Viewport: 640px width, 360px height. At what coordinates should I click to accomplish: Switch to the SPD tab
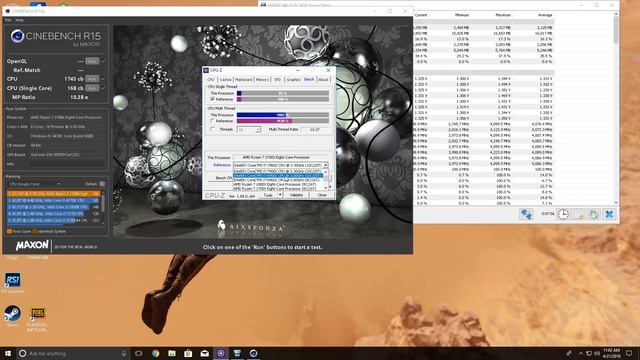coord(278,79)
